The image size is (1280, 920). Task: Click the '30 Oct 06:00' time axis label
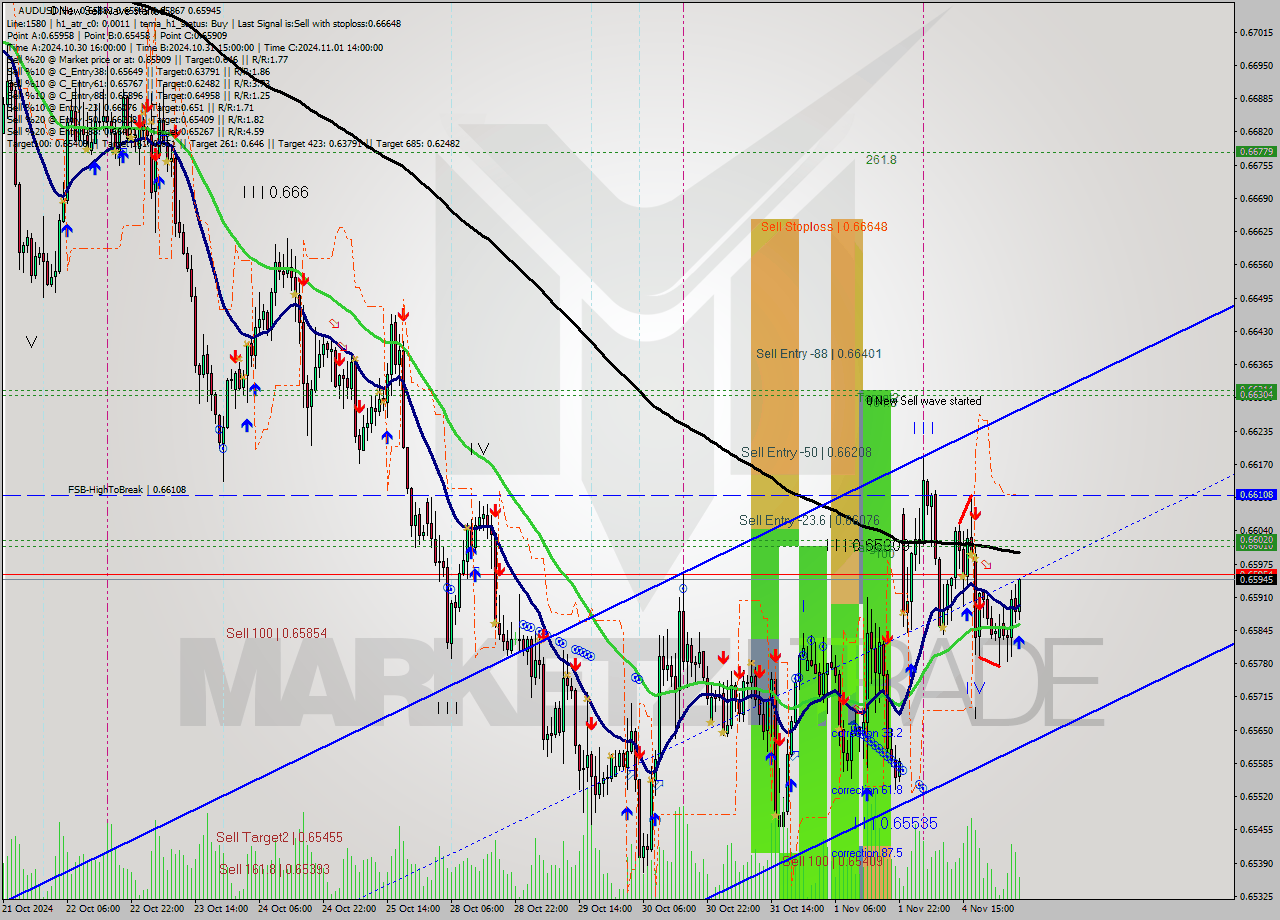(667, 909)
